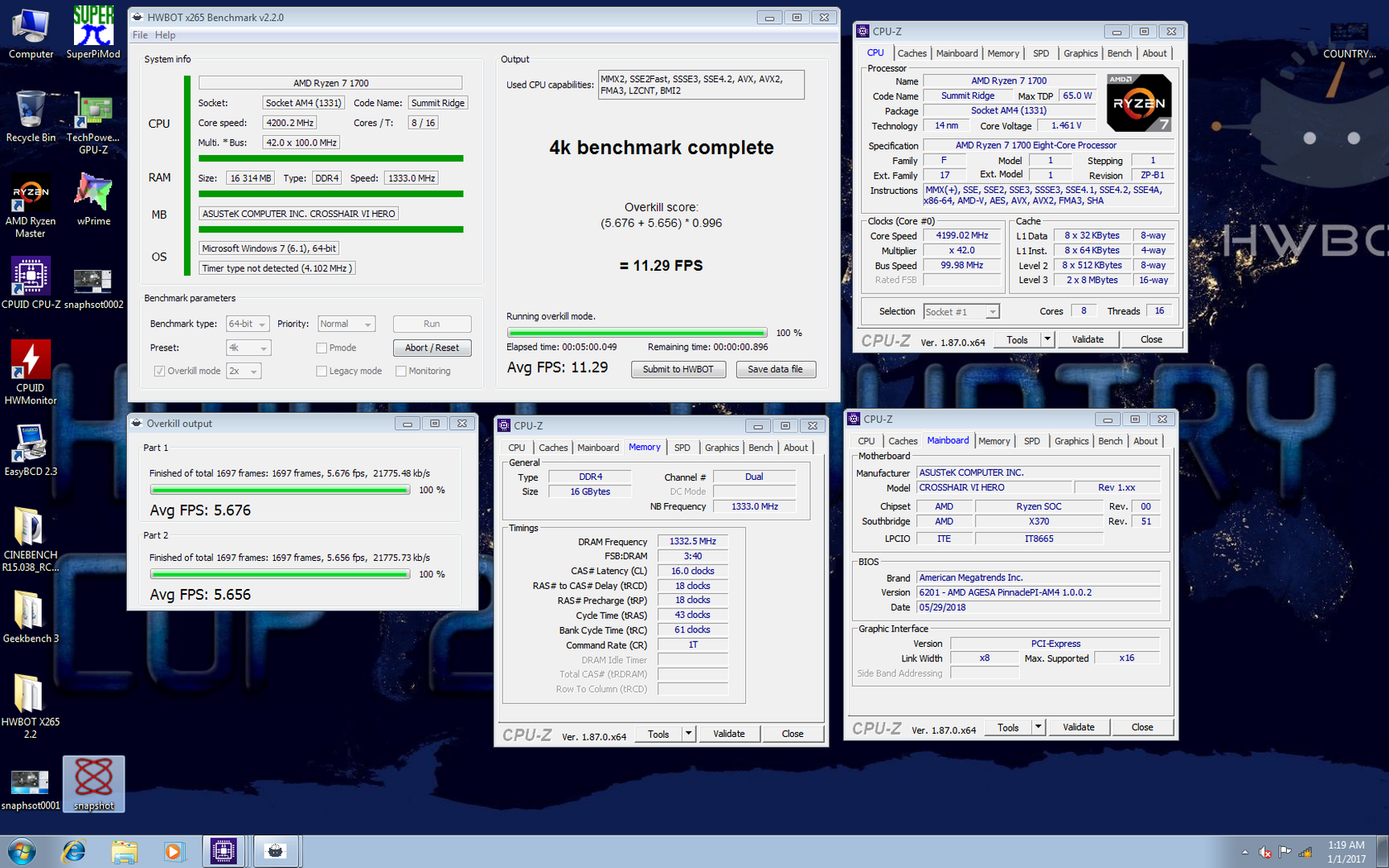Click the AMD Ryzen 7 1700 field in HWBOT

(x=330, y=83)
